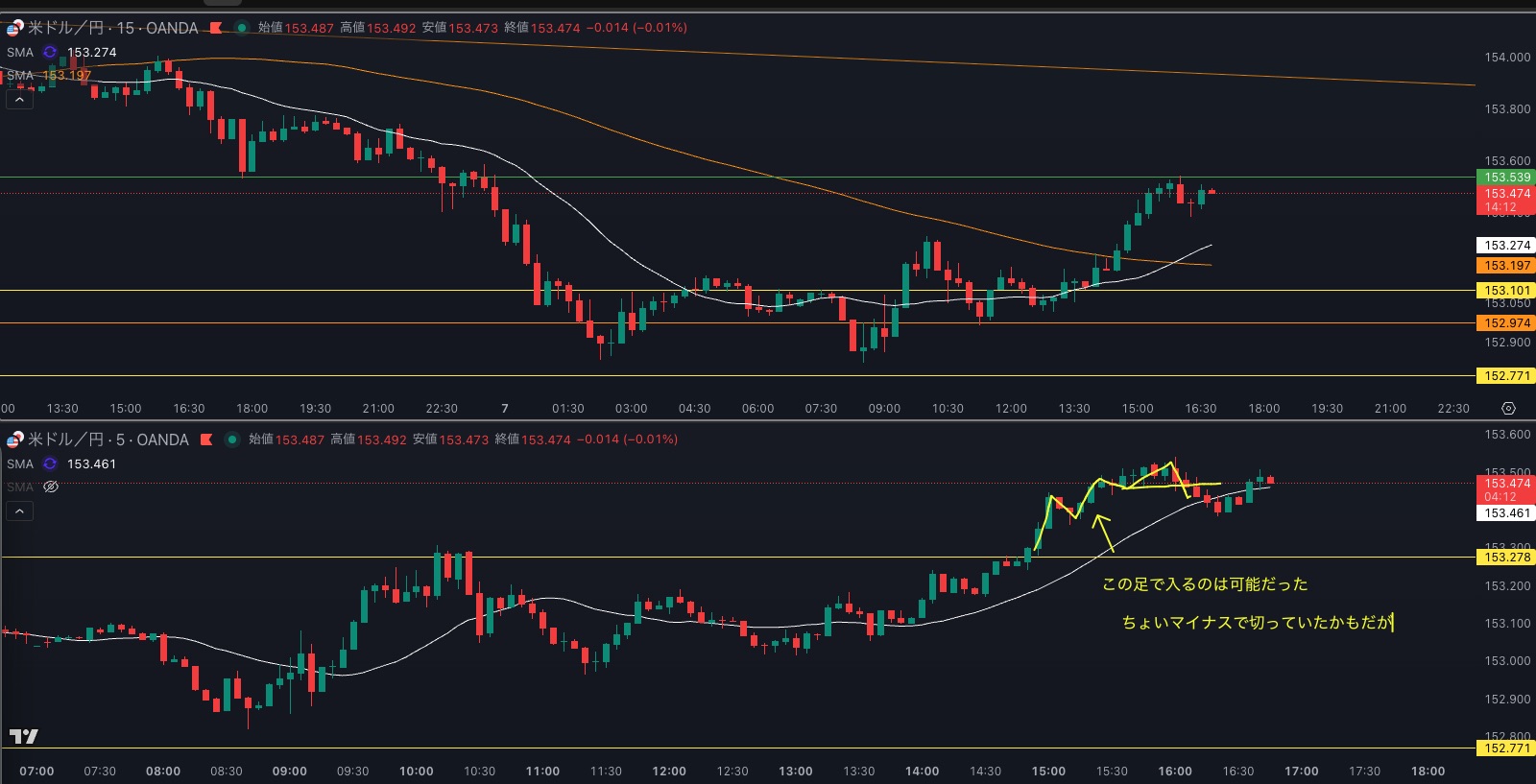Open chart settings hexagon gear on time axis
Image resolution: width=1536 pixels, height=784 pixels.
[1508, 409]
